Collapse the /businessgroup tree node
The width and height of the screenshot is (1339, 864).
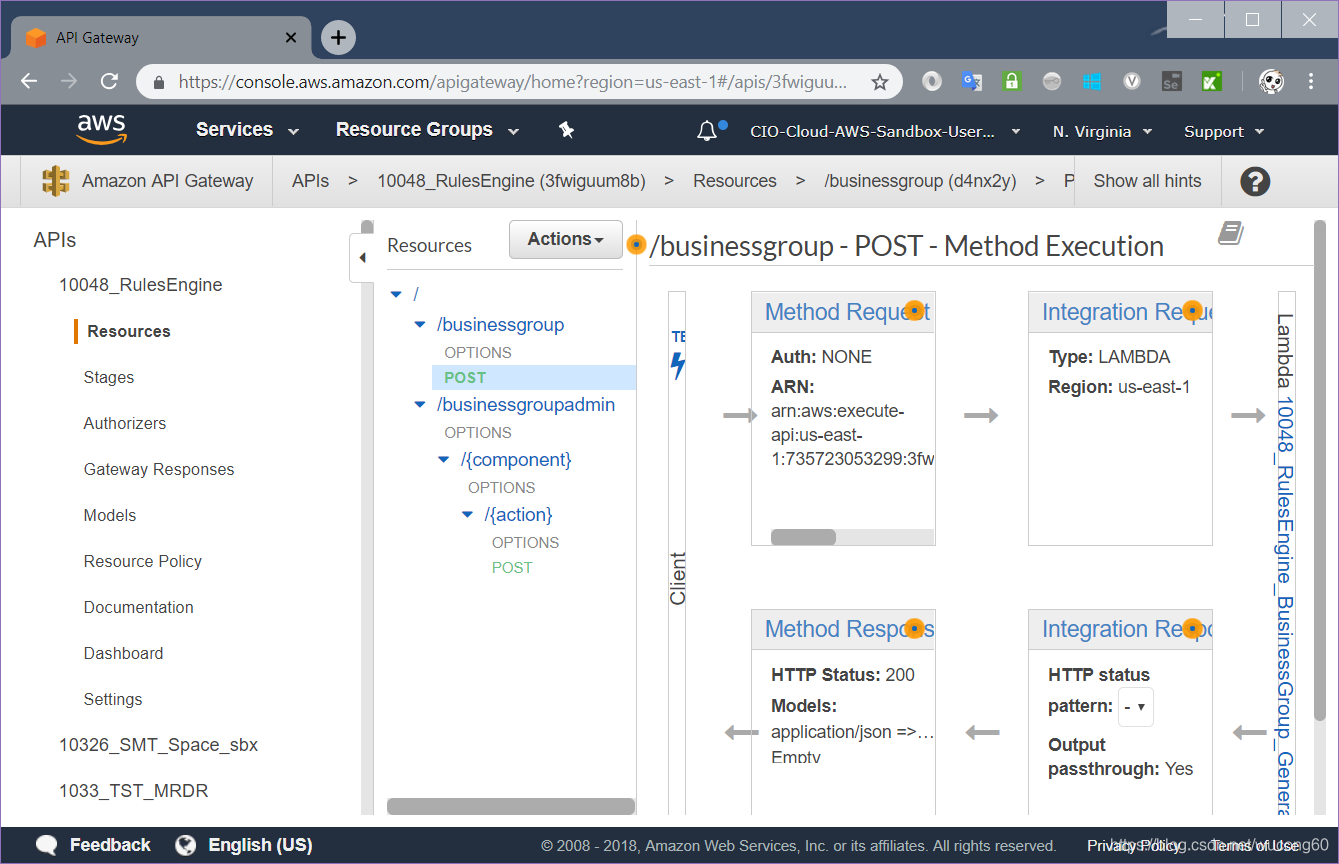[420, 325]
